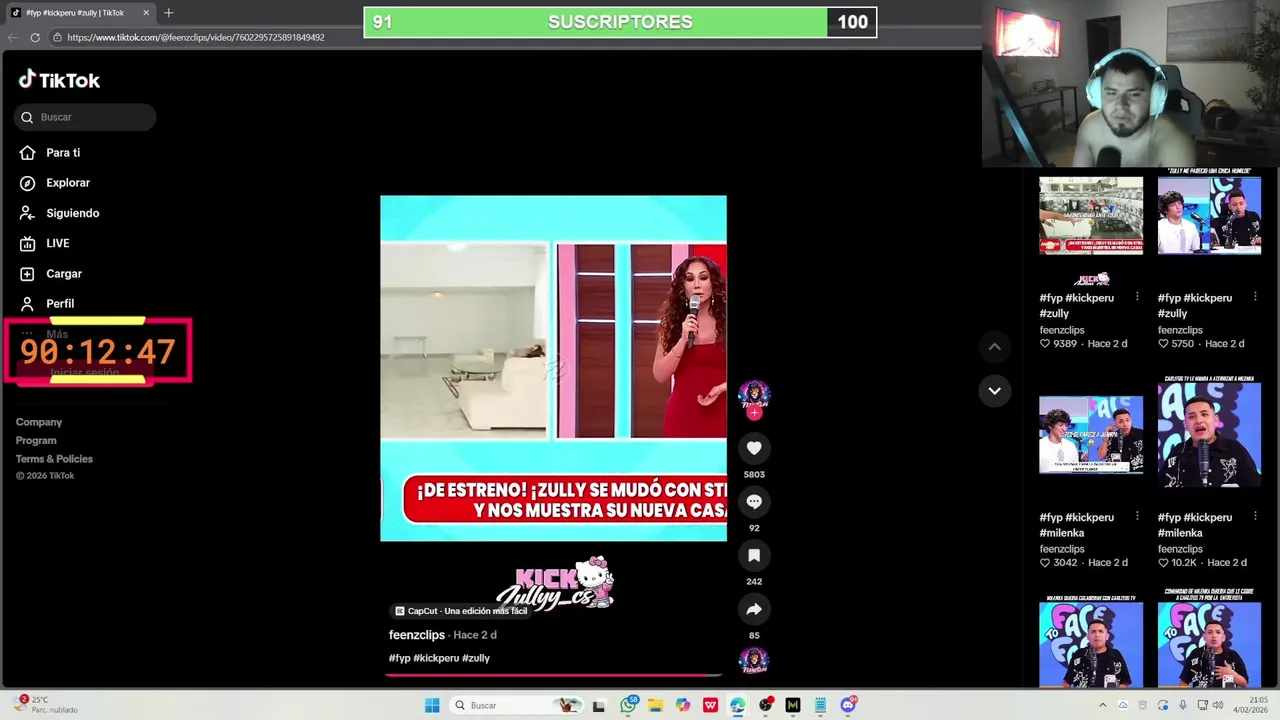Open the Program footer link

[36, 440]
